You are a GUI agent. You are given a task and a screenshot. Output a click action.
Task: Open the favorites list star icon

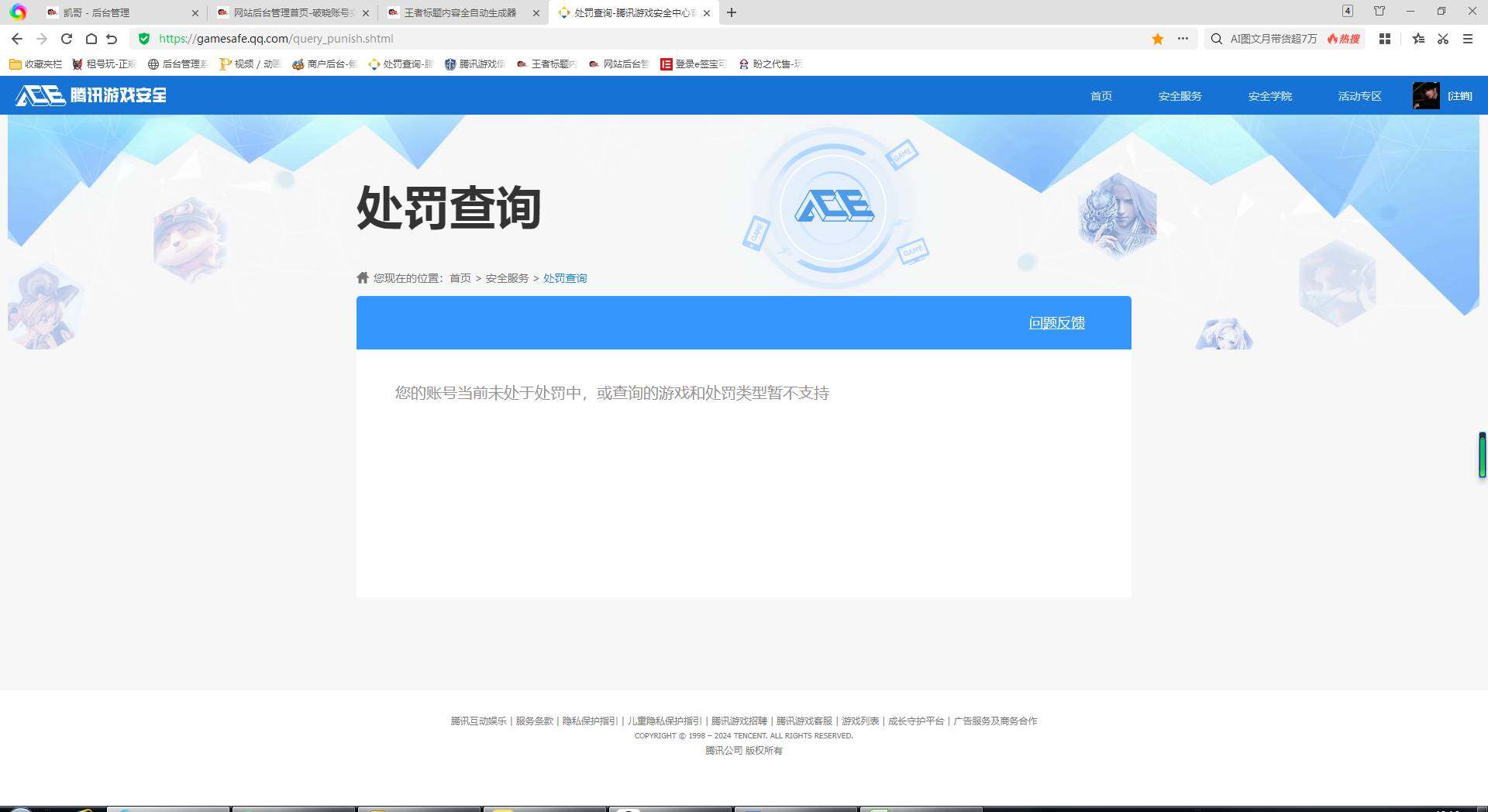point(1417,39)
